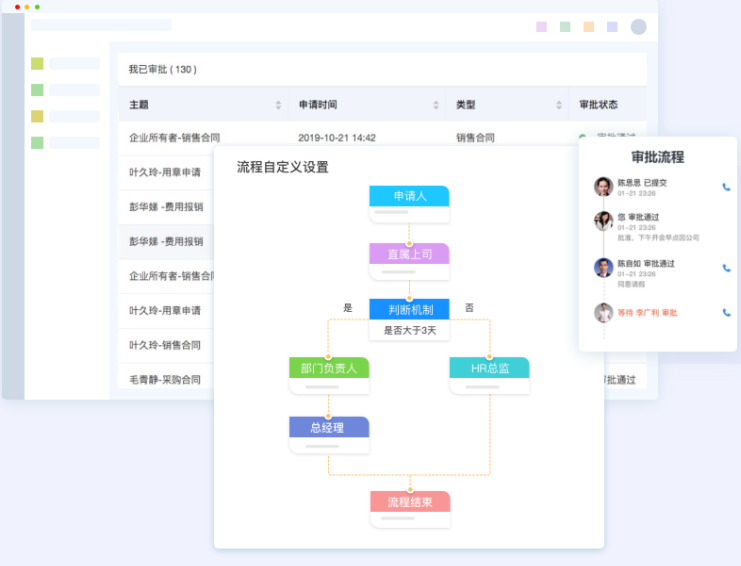The width and height of the screenshot is (741, 566).
Task: Click the purple square icon in top bar
Action: (x=541, y=27)
